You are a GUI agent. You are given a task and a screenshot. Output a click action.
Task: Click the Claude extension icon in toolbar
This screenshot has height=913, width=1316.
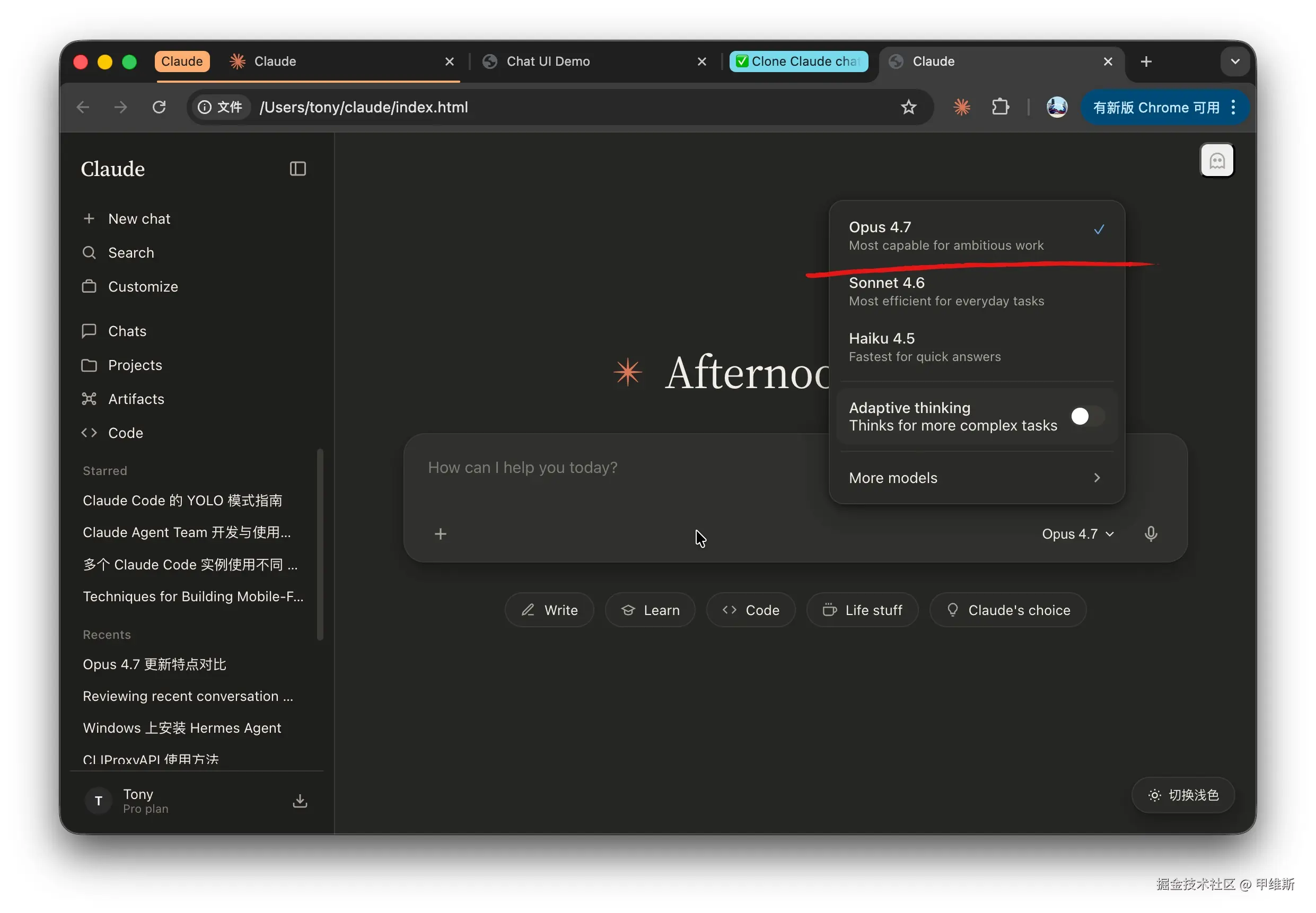[961, 107]
